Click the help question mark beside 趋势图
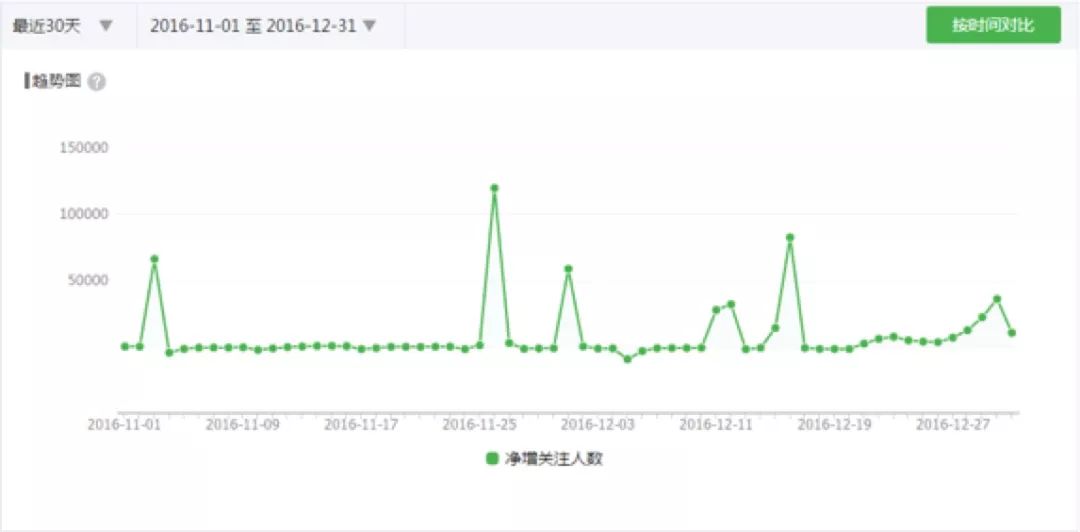 (x=97, y=82)
